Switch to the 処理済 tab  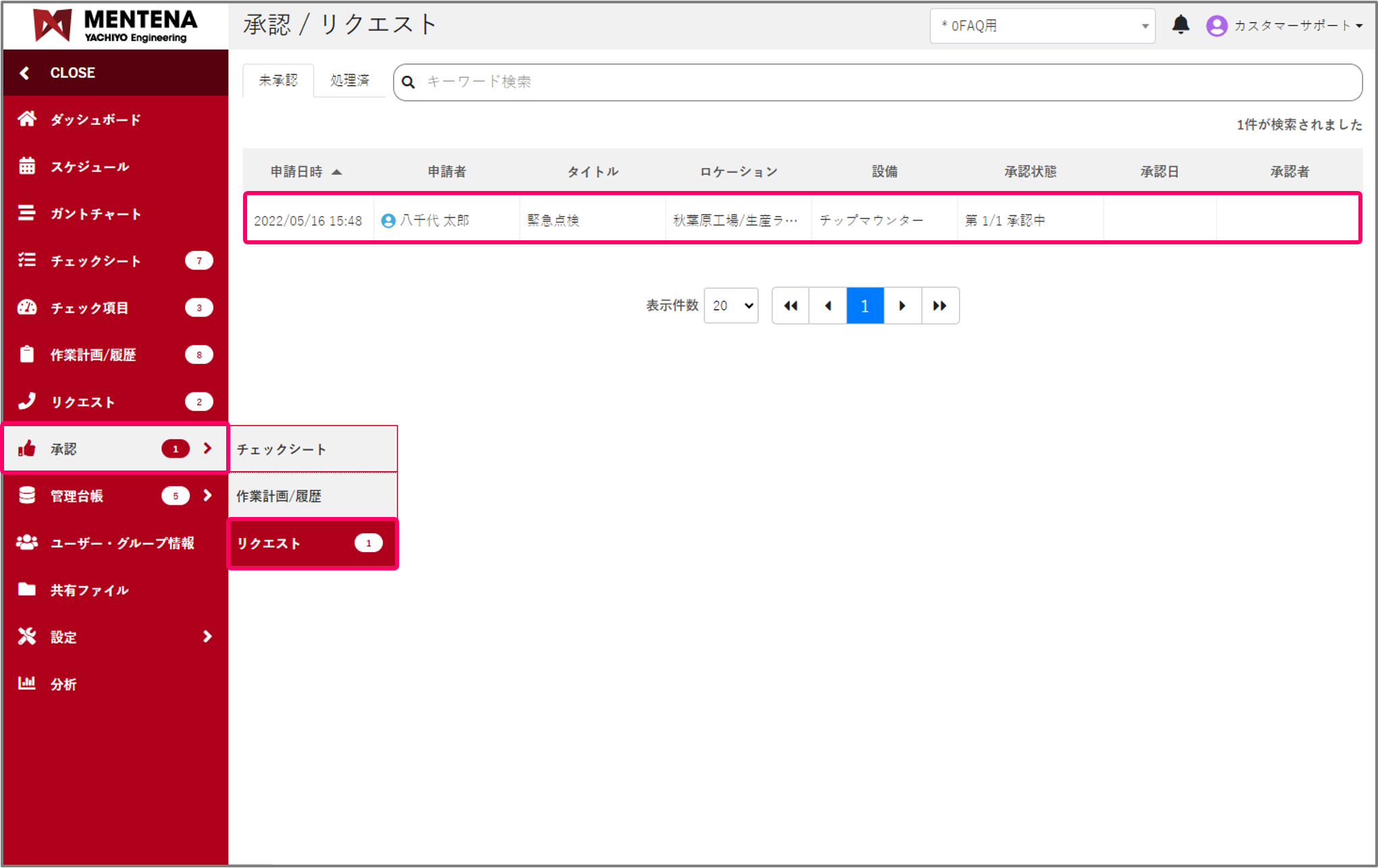click(x=350, y=80)
